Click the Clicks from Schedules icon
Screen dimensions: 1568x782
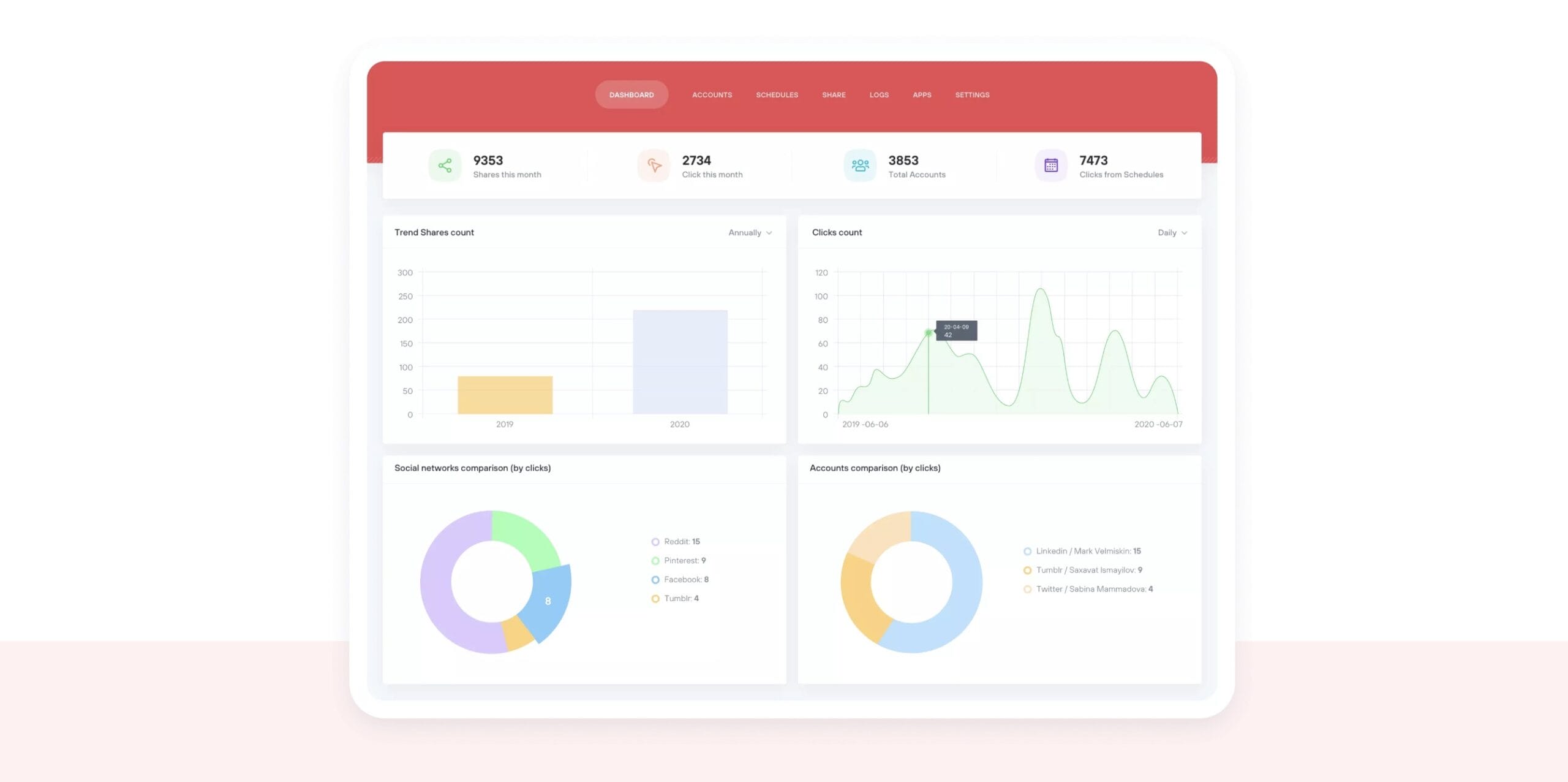[1052, 165]
